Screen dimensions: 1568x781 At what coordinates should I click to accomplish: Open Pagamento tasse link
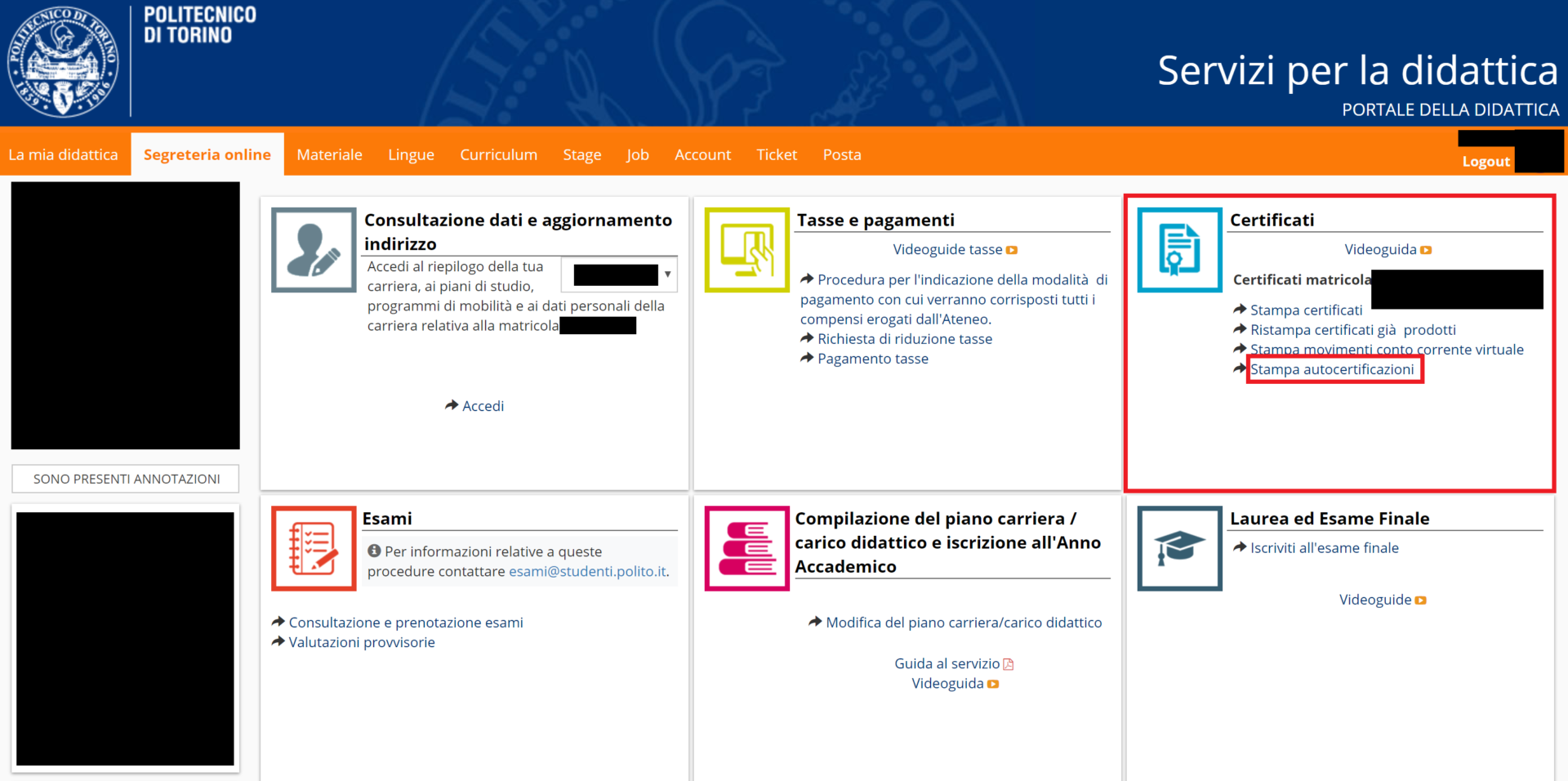tap(872, 359)
